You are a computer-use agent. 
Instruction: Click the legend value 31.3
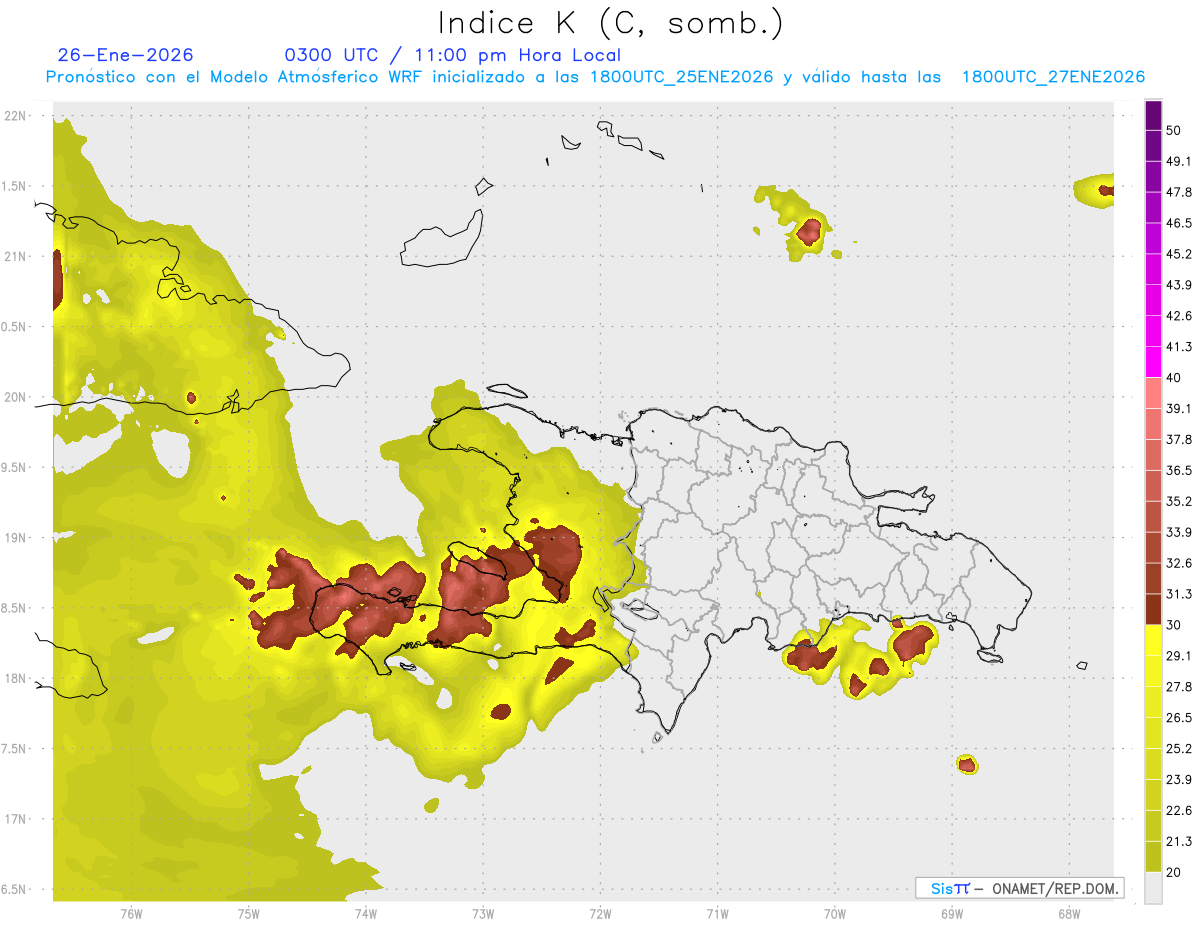coord(1179,594)
